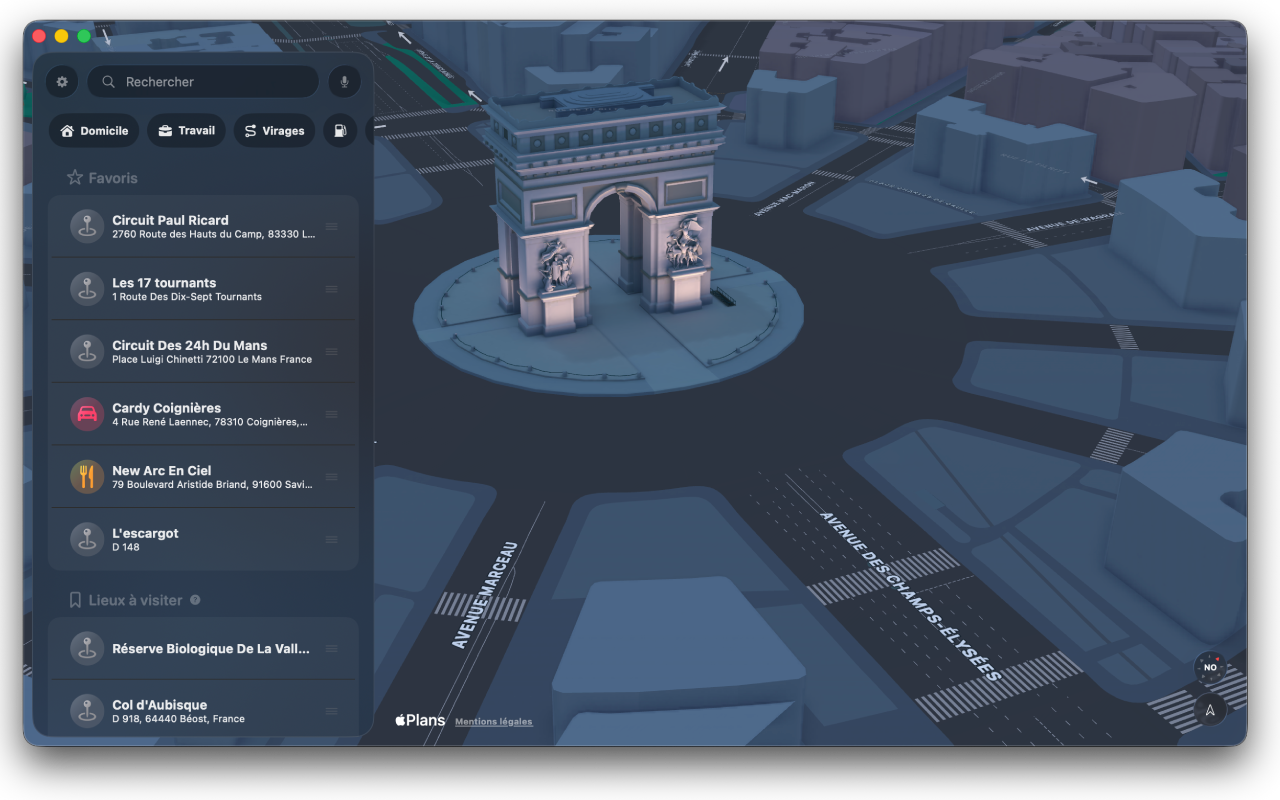The height and width of the screenshot is (800, 1280).
Task: Open the New Arc En Ciel favorite
Action: click(203, 476)
